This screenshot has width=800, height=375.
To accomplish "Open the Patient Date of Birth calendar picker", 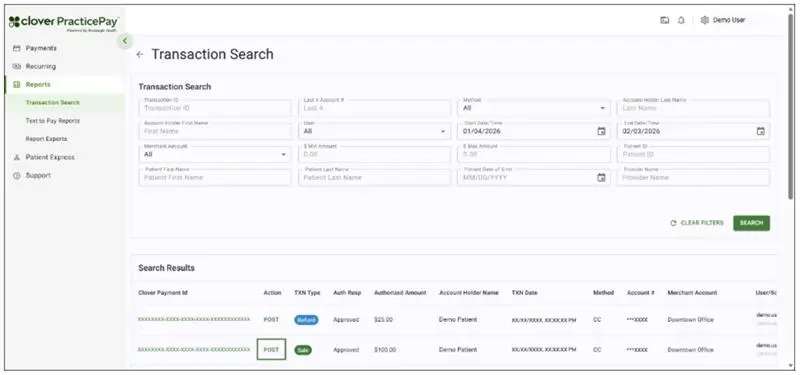I will tap(602, 178).
